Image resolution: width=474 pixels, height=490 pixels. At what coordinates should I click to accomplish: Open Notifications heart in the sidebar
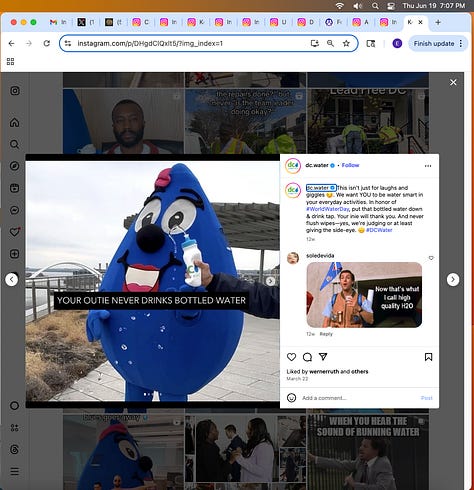tap(14, 232)
